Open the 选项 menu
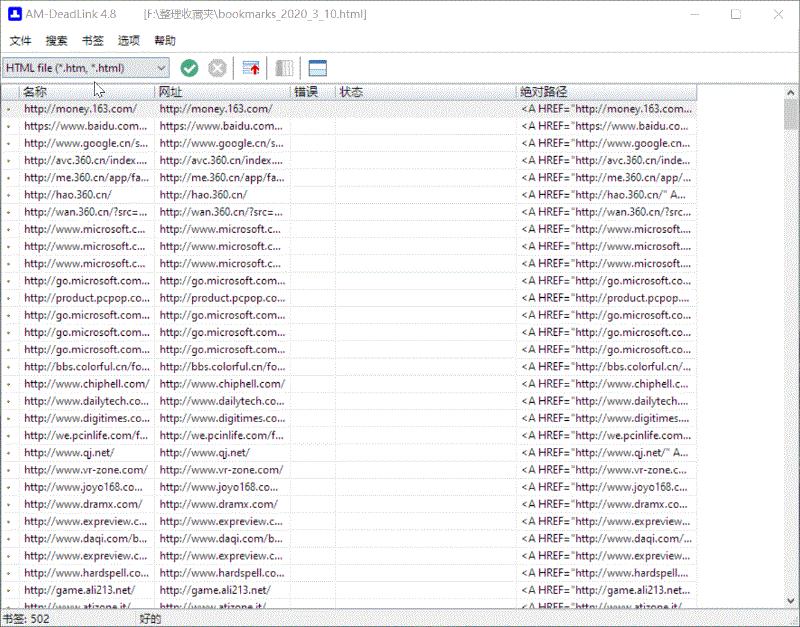This screenshot has width=800, height=627. [x=129, y=41]
